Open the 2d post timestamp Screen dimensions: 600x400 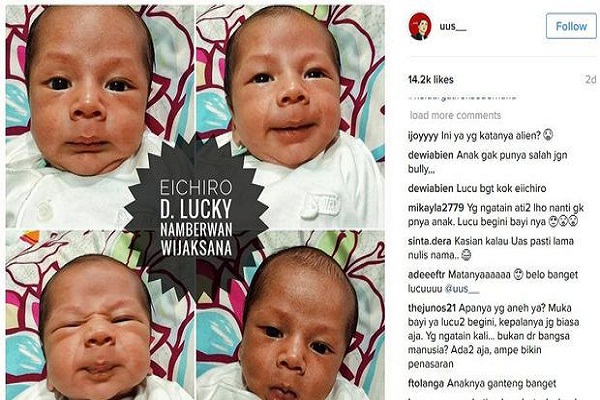coord(590,79)
